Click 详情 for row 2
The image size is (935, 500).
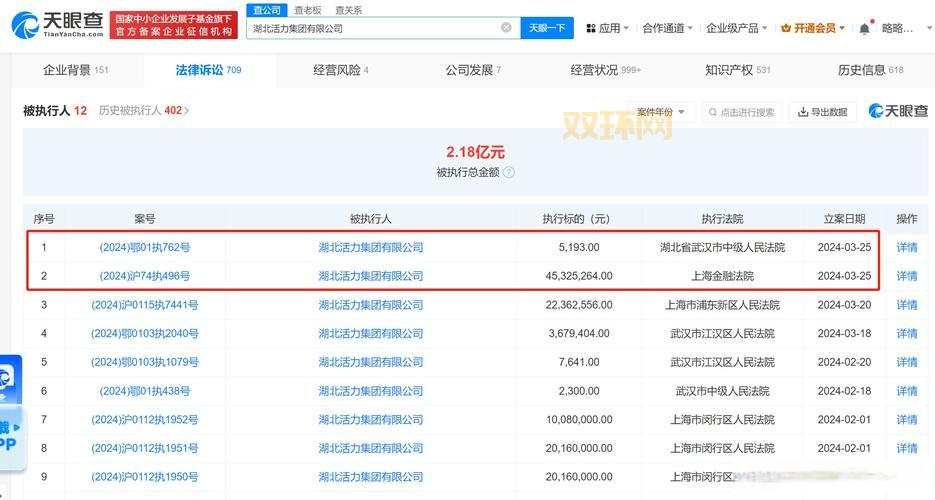[x=907, y=276]
